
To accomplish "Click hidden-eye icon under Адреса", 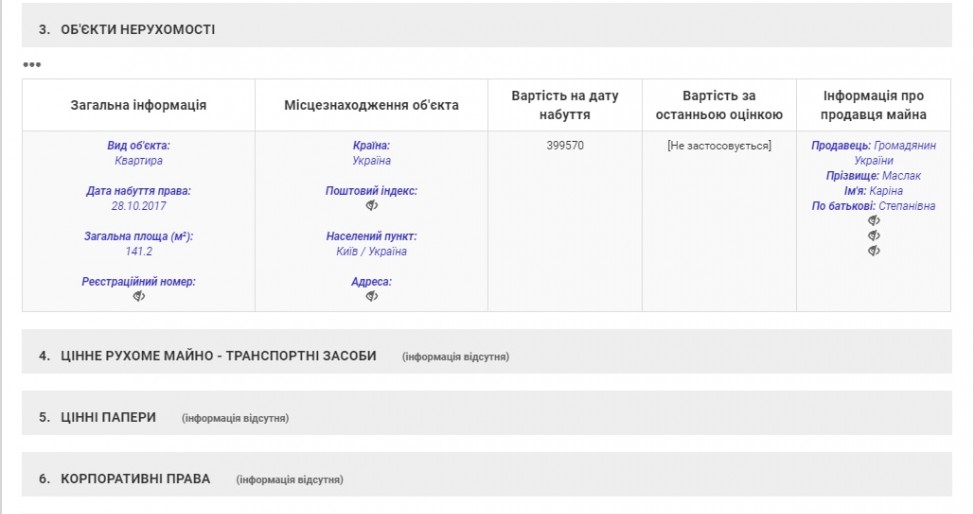I will click(x=371, y=296).
